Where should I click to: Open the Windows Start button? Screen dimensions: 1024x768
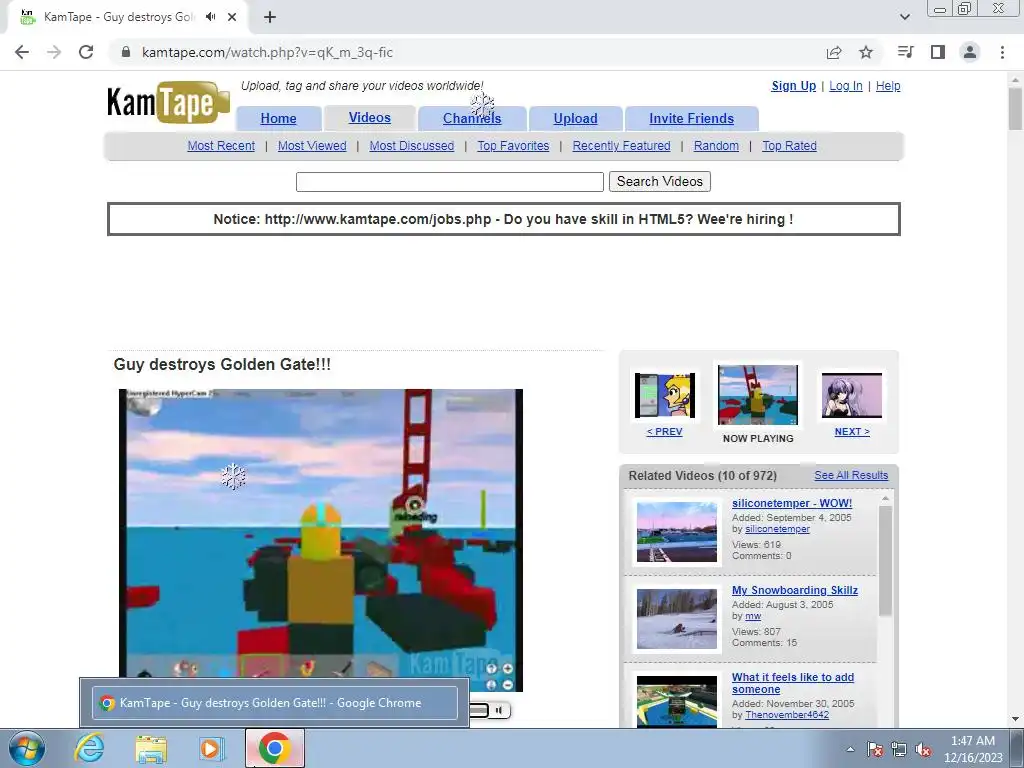27,748
